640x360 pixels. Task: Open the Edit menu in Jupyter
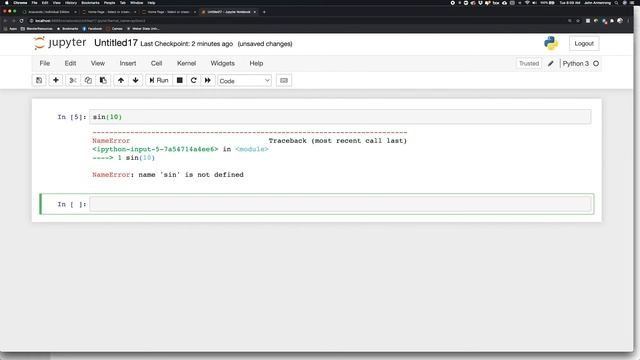point(70,63)
